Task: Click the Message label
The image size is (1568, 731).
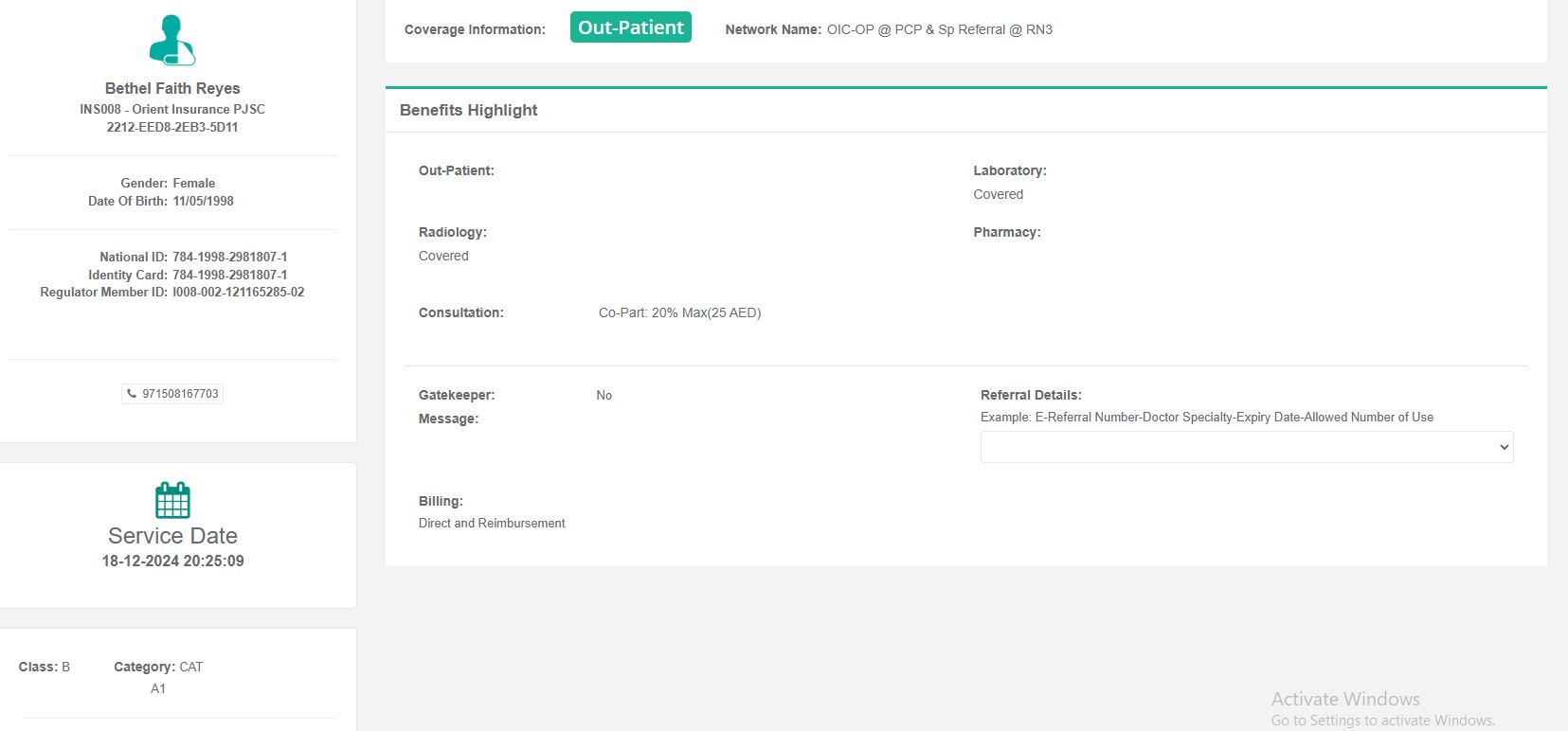Action: [x=449, y=419]
